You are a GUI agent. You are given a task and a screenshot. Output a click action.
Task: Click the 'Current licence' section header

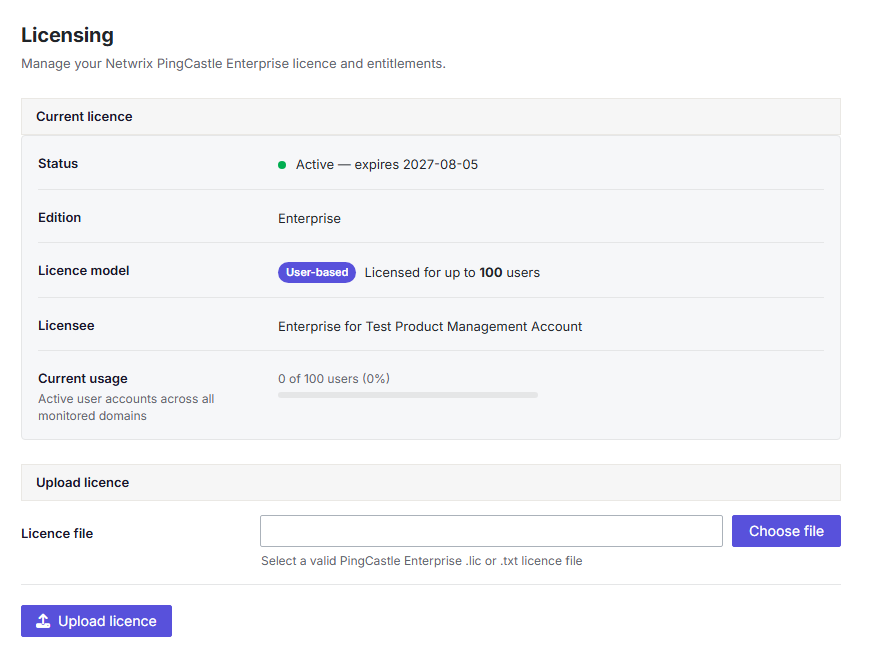click(431, 116)
